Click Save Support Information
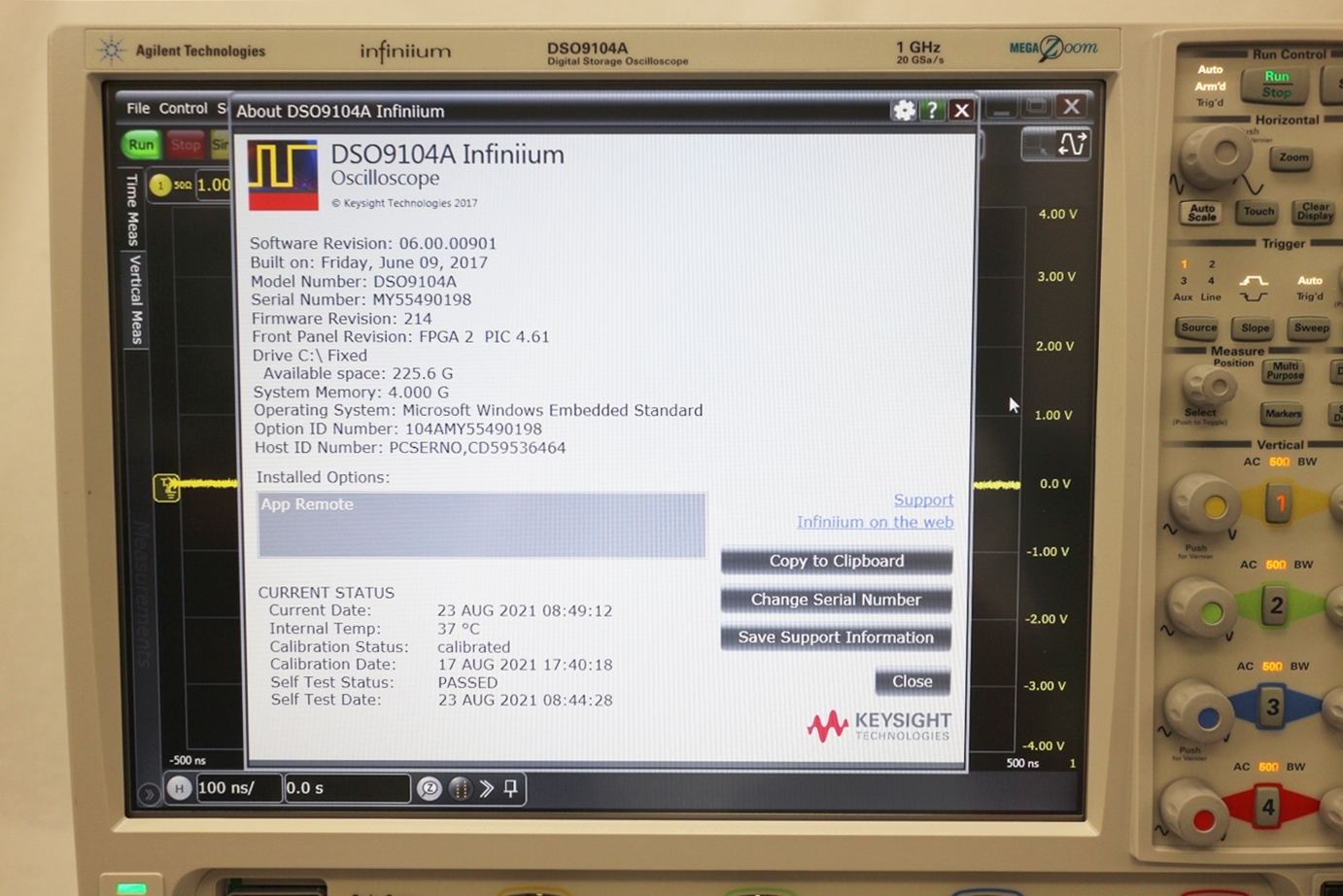Viewport: 1343px width, 896px height. pyautogui.click(x=836, y=638)
